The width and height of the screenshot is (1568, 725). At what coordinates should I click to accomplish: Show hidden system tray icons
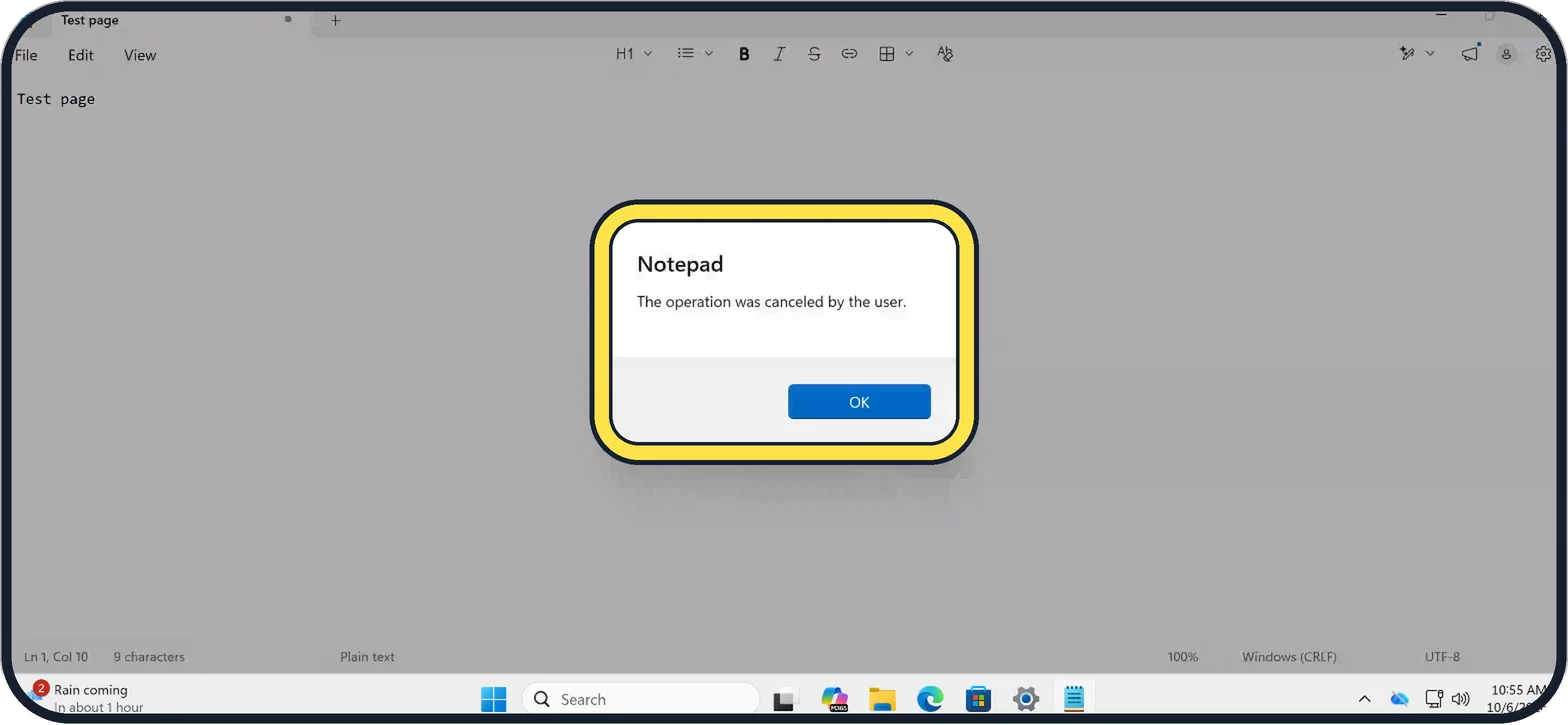(x=1364, y=699)
